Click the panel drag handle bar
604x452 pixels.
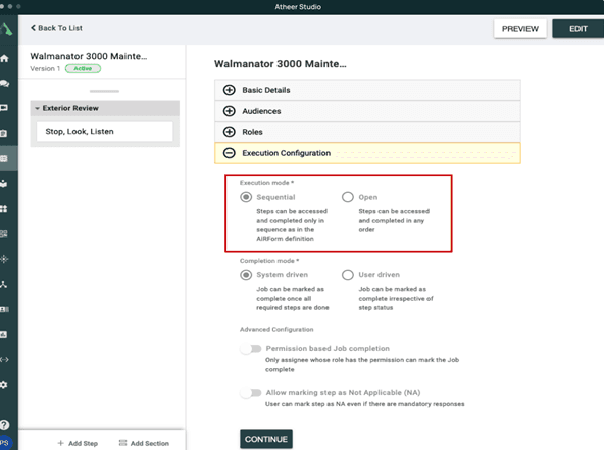(104, 91)
